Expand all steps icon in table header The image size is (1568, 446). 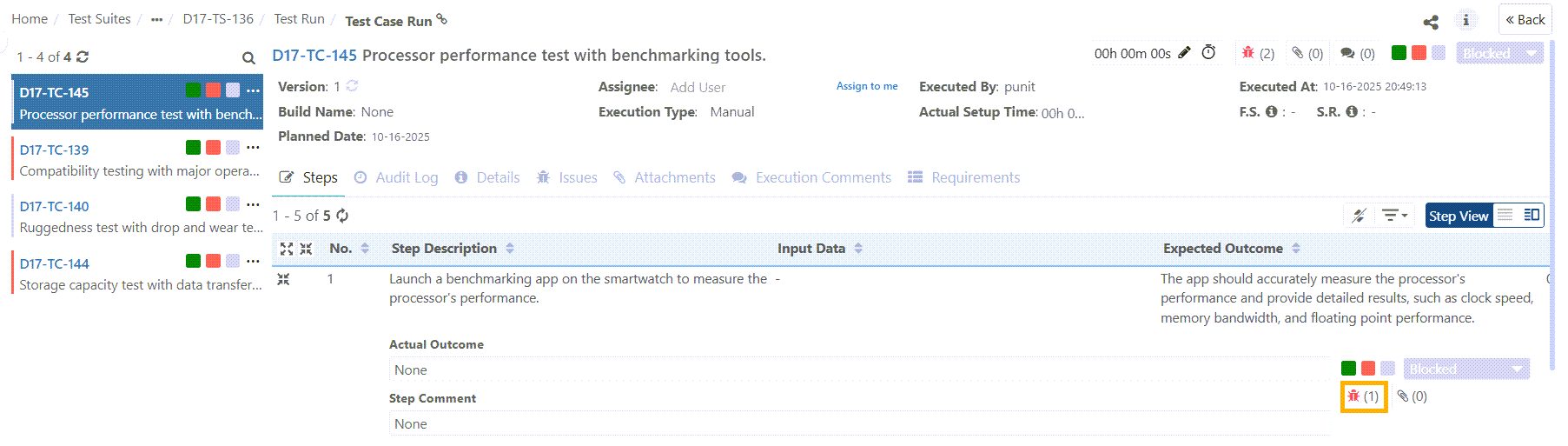point(287,249)
